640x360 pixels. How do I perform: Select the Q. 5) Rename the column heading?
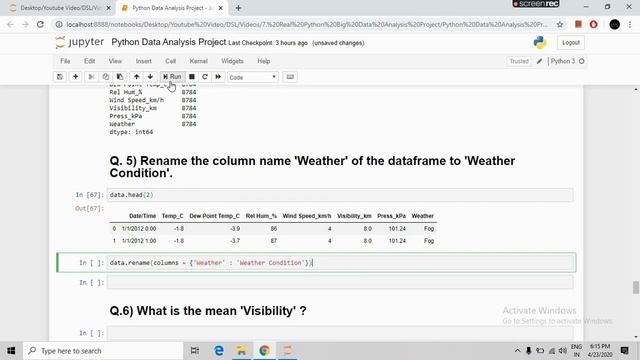[312, 167]
